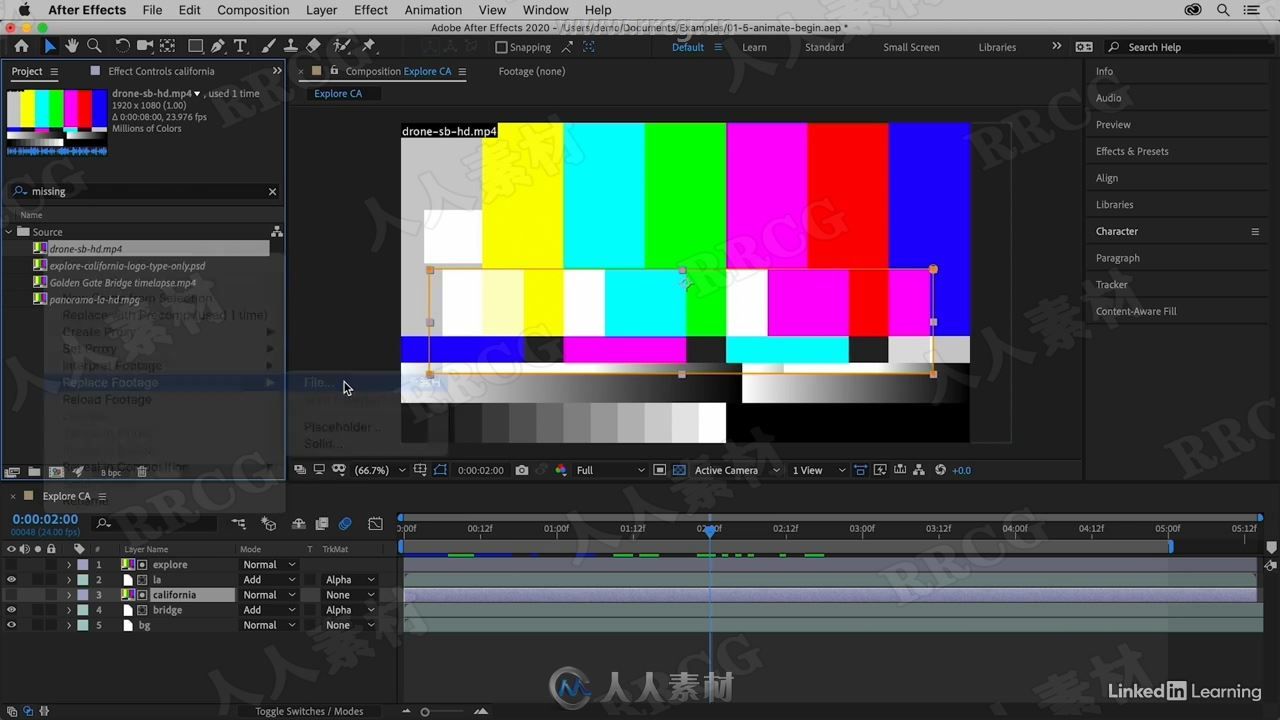1280x720 pixels.
Task: Toggle the frame blending enable button
Action: [321, 524]
